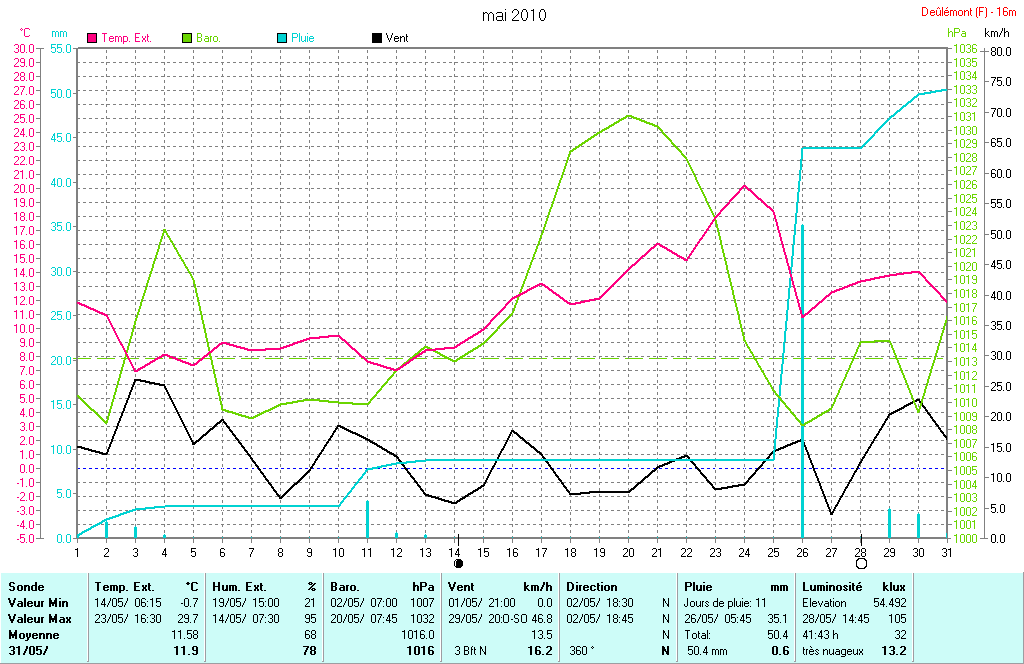Click the Sonde header in the table

[x=26, y=587]
